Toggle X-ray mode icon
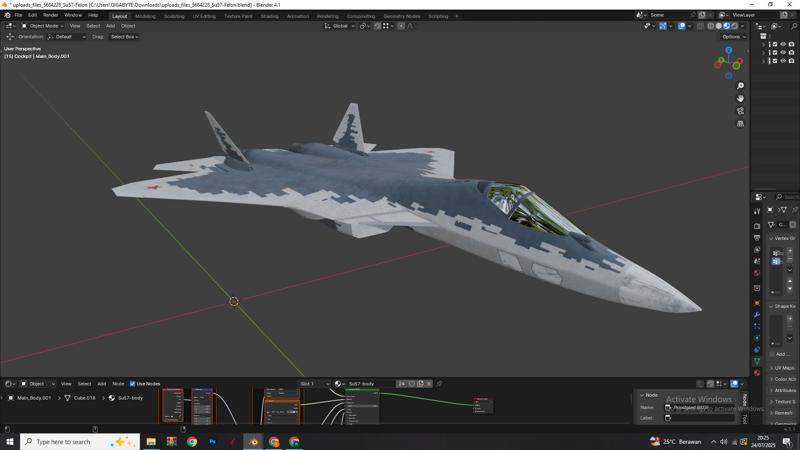Image resolution: width=800 pixels, height=450 pixels. point(700,26)
